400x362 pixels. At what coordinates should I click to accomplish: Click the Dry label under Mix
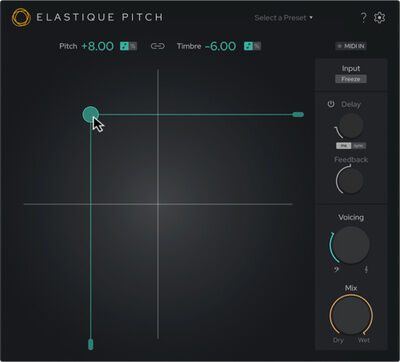click(338, 340)
